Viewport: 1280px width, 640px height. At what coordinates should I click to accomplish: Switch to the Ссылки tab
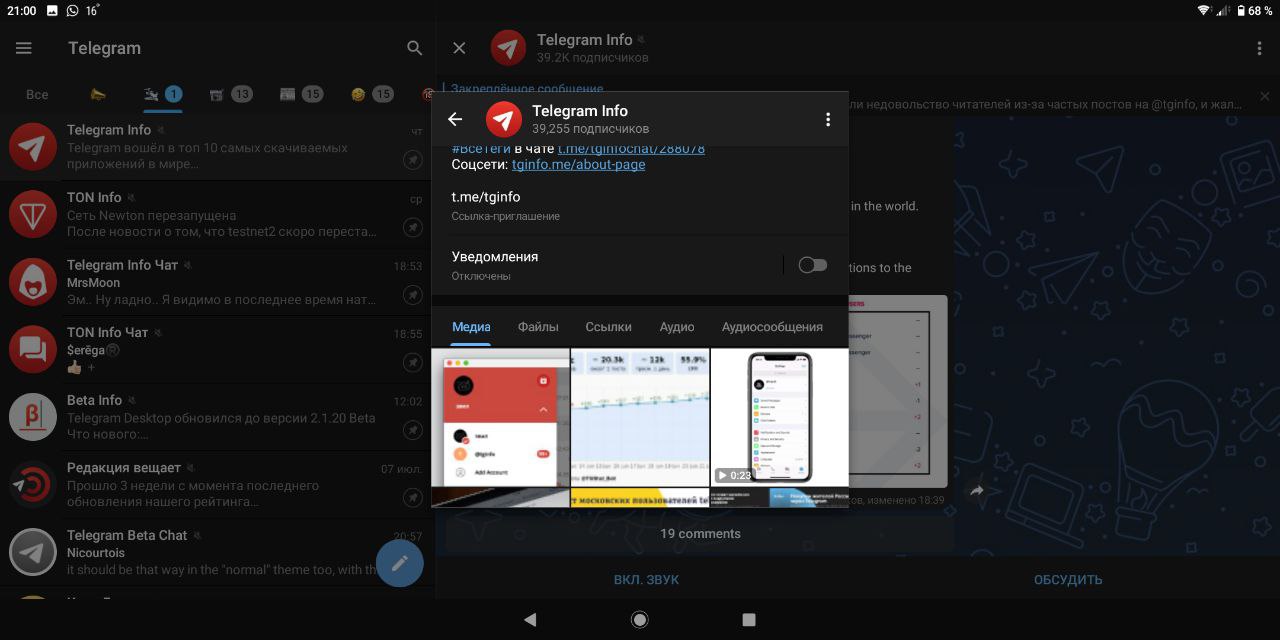608,327
